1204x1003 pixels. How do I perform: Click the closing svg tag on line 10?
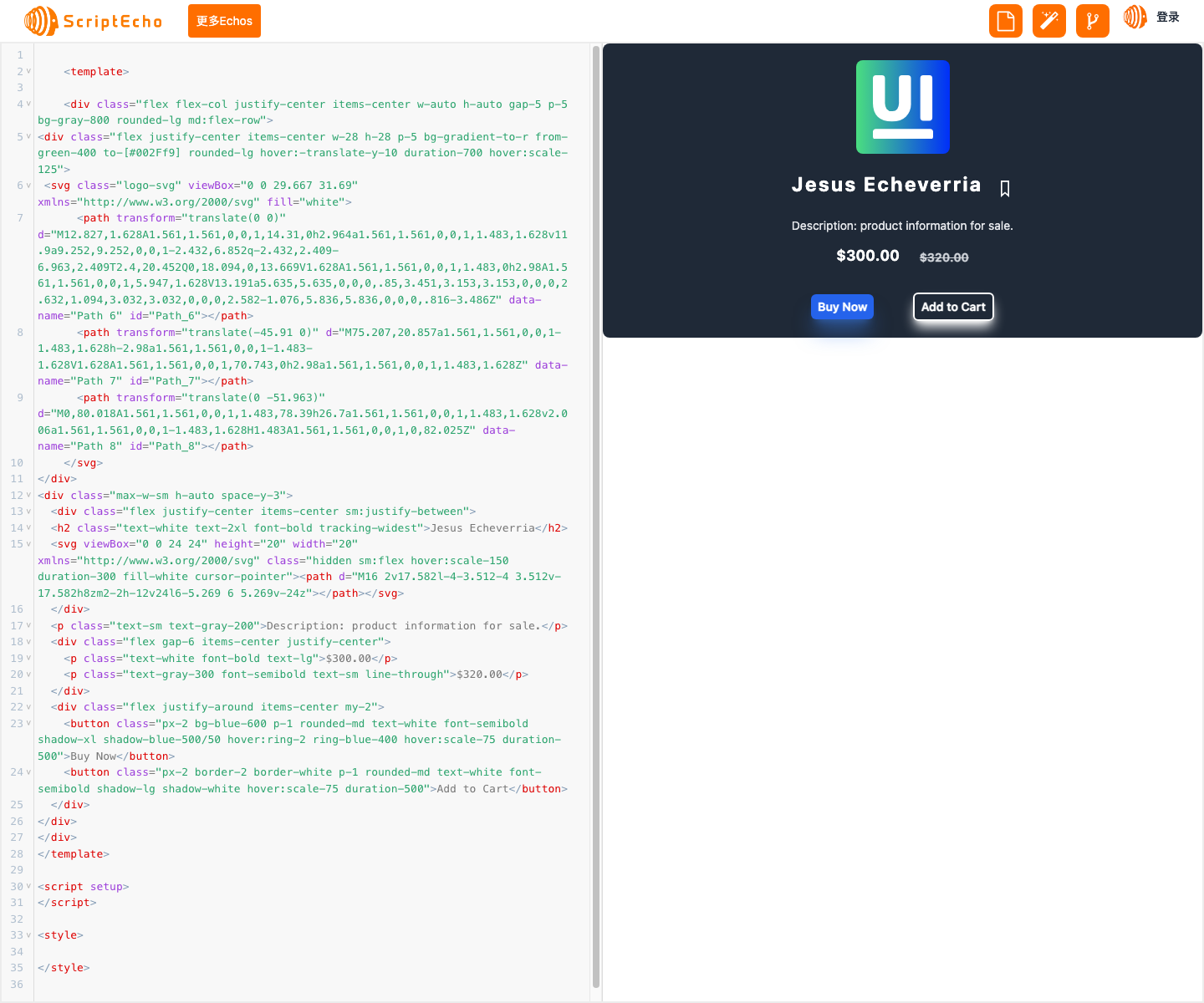pyautogui.click(x=84, y=463)
